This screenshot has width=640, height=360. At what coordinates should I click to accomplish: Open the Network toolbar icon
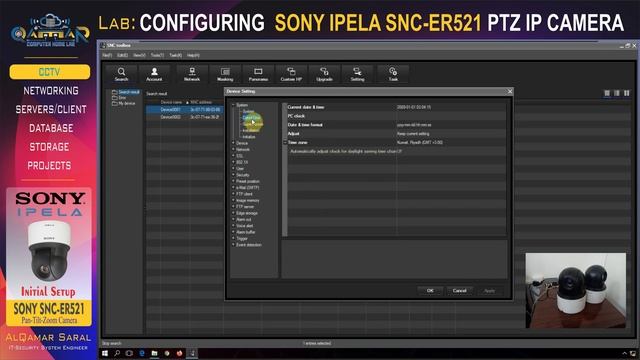pos(192,74)
